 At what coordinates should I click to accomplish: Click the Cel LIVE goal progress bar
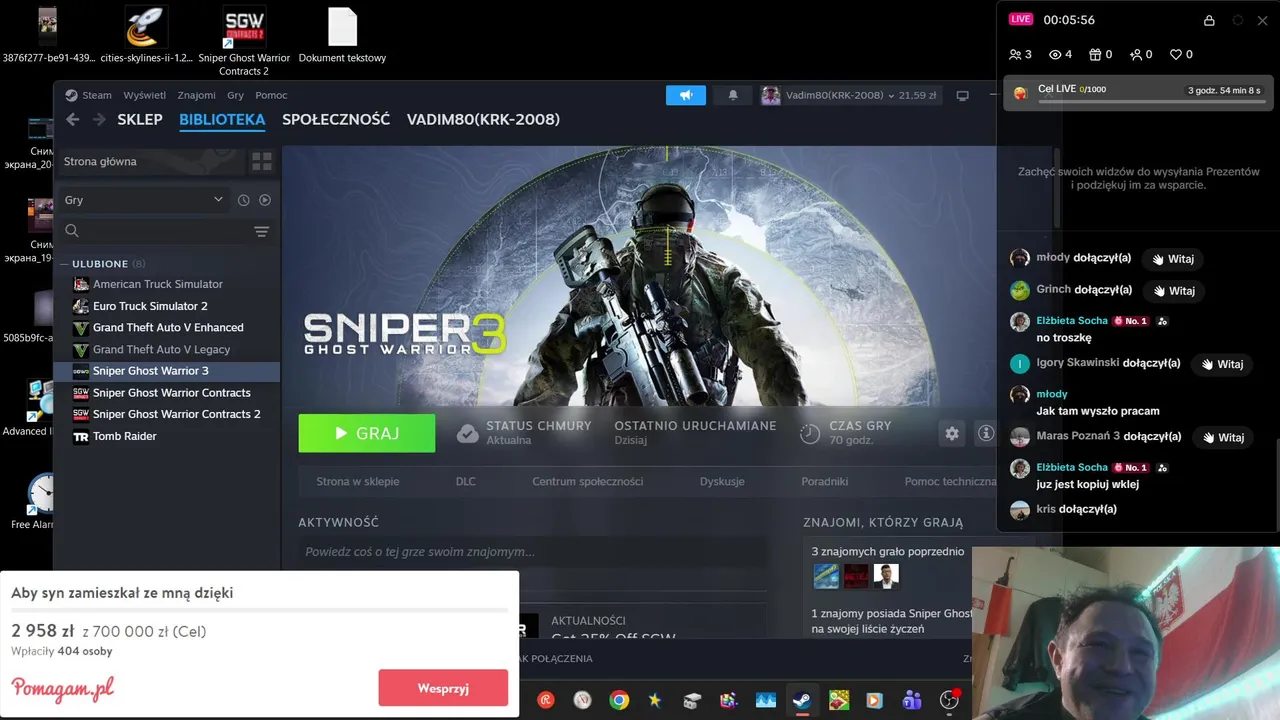tap(1150, 101)
